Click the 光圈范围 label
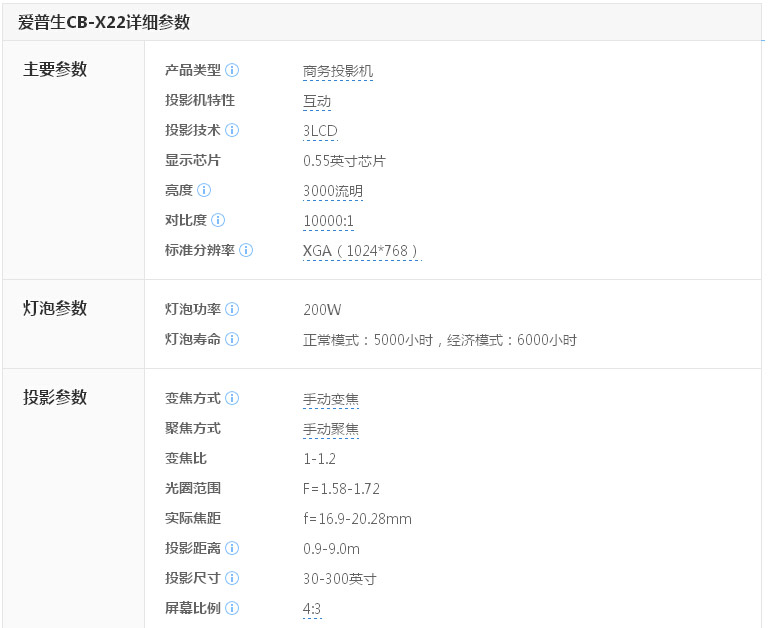Image resolution: width=768 pixels, height=628 pixels. [193, 488]
